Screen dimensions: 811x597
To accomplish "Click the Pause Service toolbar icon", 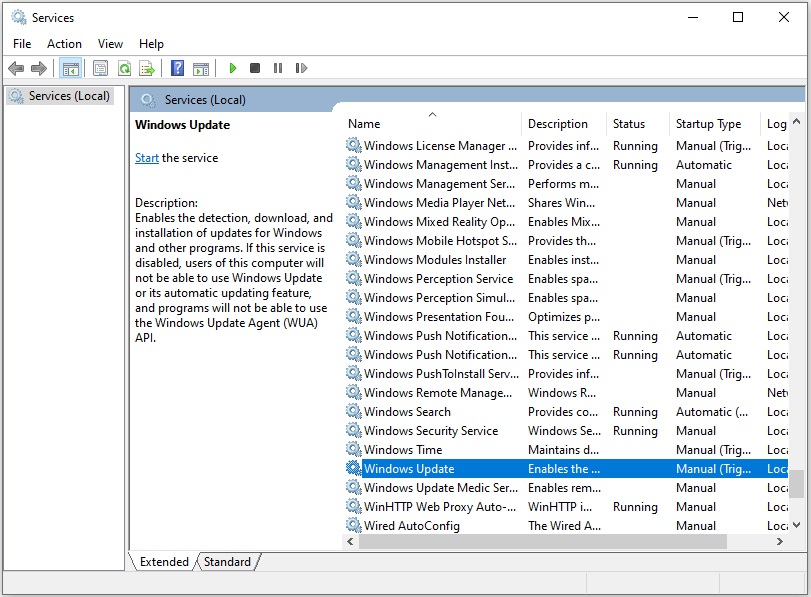I will coord(278,68).
